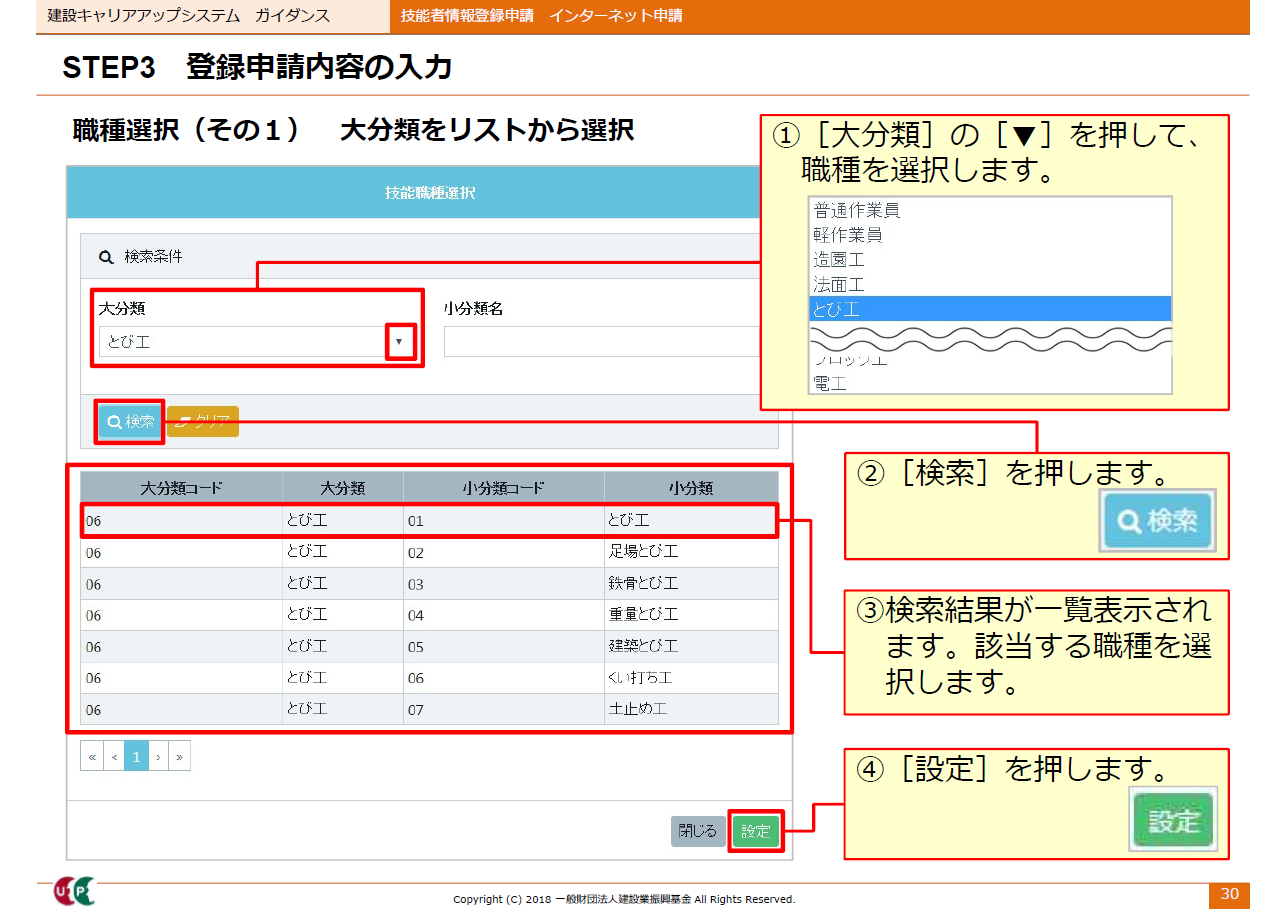This screenshot has height=915, width=1280.
Task: Go to last page with » button
Action: (x=180, y=757)
